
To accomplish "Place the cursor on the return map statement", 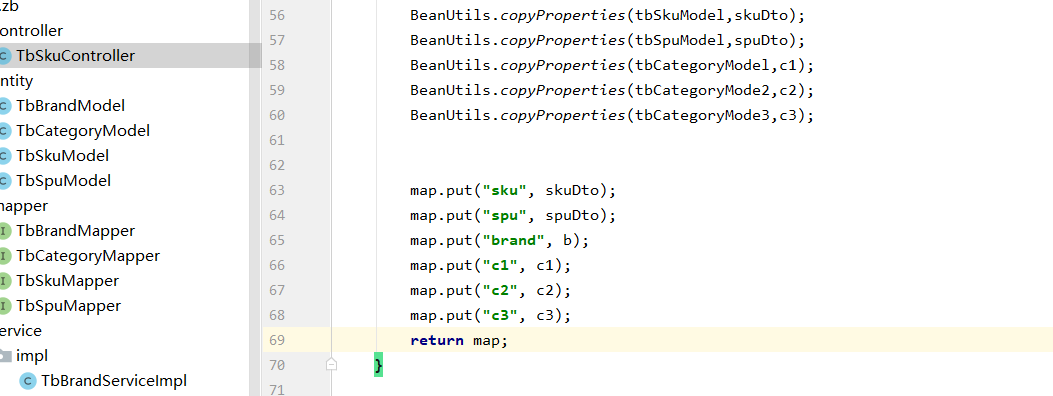I will pyautogui.click(x=459, y=340).
